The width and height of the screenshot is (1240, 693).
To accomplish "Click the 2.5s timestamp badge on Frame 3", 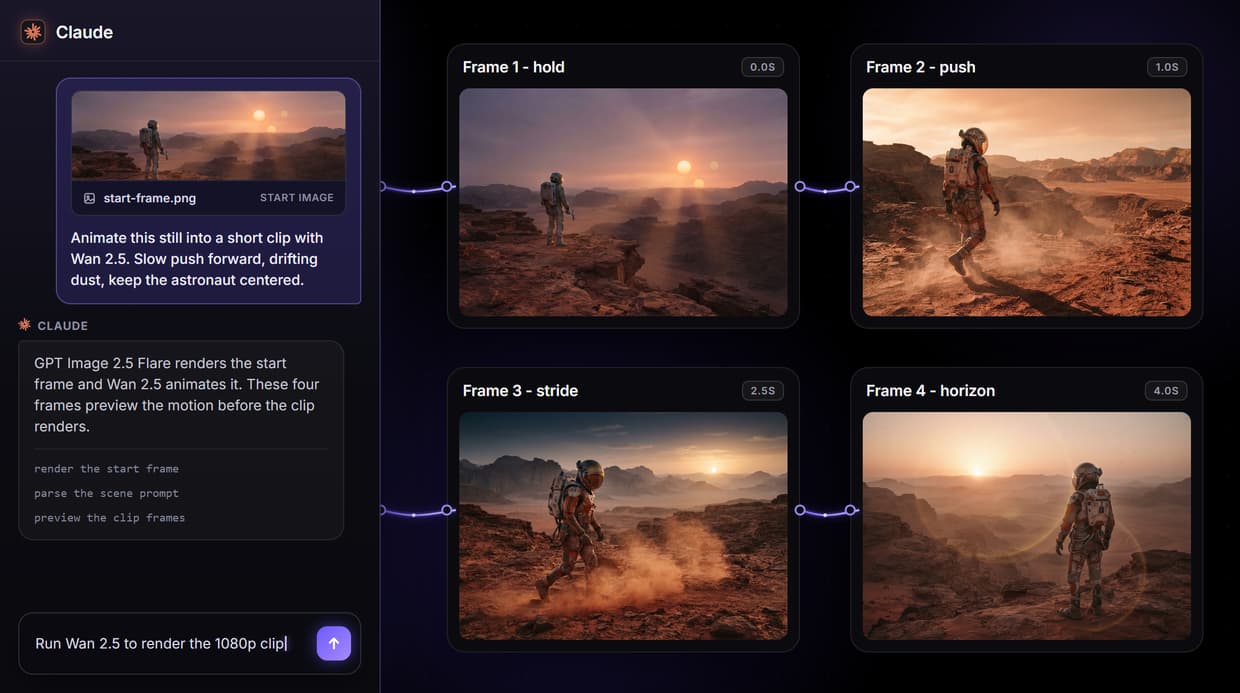I will click(763, 391).
